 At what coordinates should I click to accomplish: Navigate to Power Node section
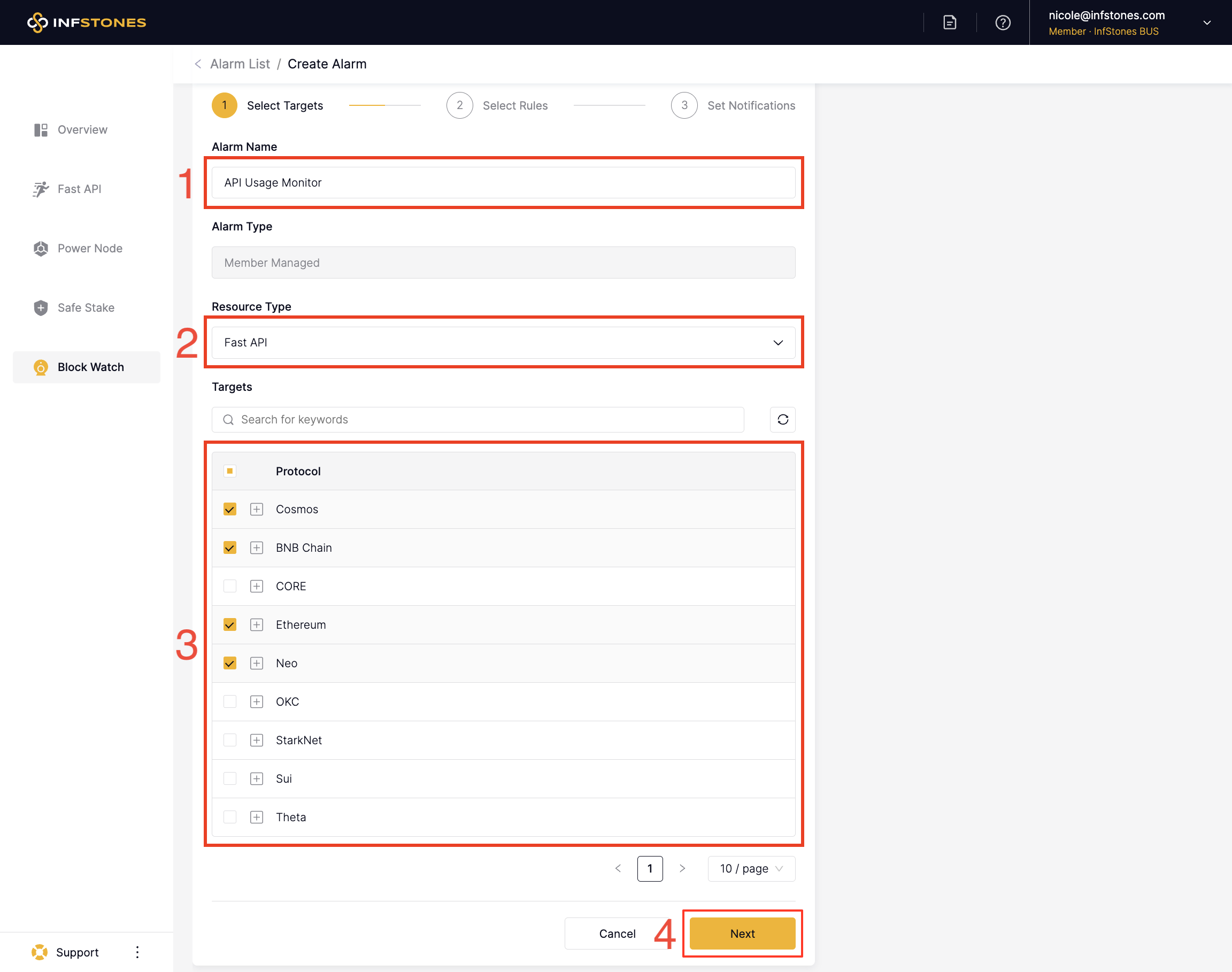89,248
